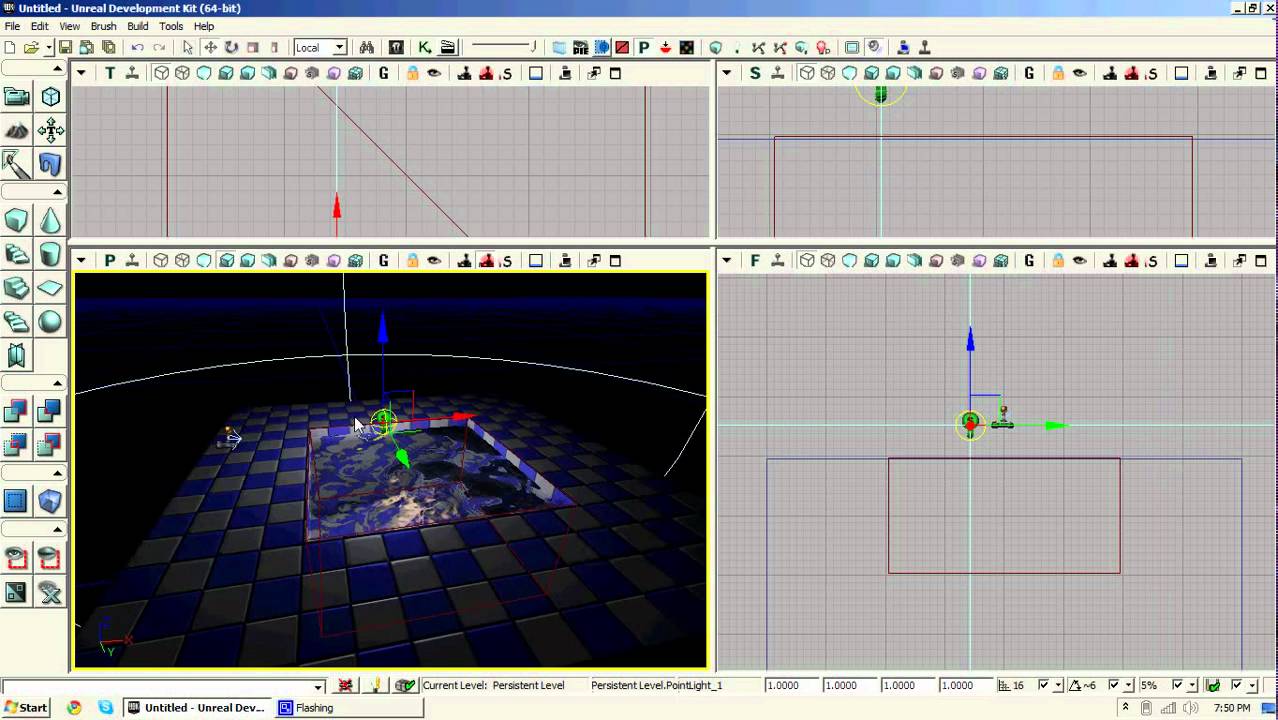1278x720 pixels.
Task: Open the Find Actors binoculars tool
Action: coord(367,47)
